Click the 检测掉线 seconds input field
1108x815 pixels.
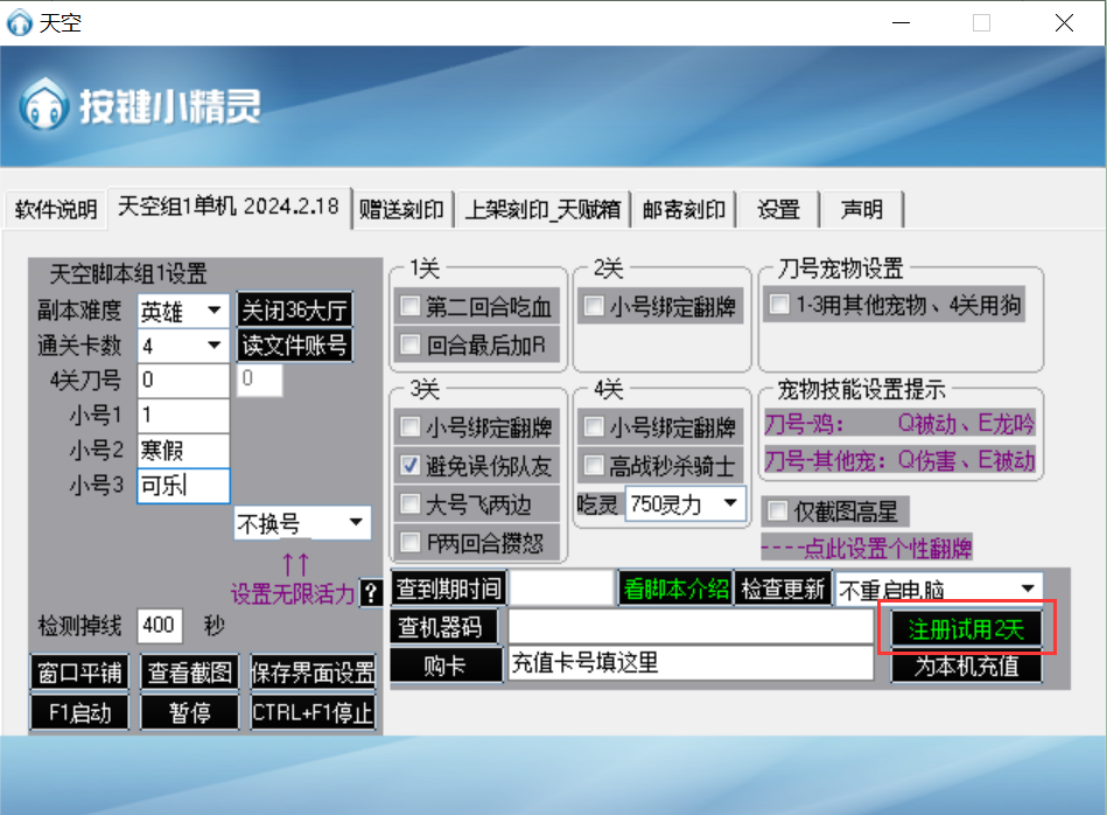coord(158,626)
